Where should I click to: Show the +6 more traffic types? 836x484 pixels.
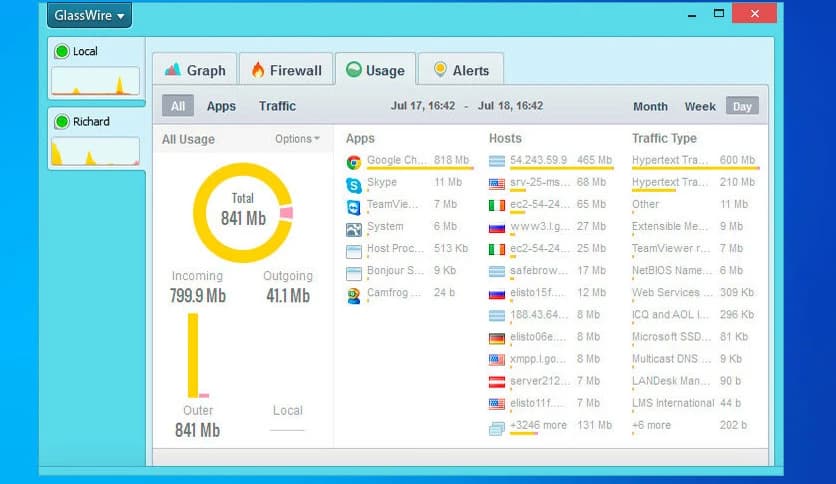click(x=651, y=425)
